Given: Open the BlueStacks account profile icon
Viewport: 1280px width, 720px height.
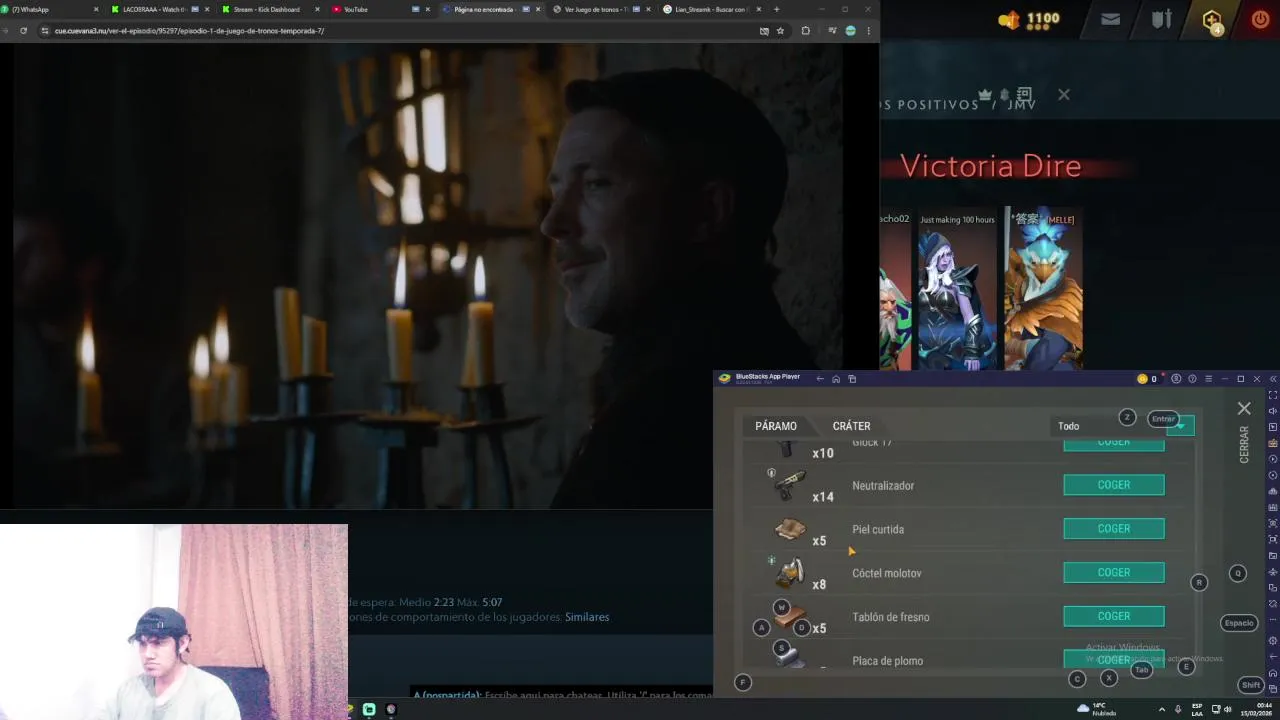Looking at the screenshot, I should [x=1176, y=379].
